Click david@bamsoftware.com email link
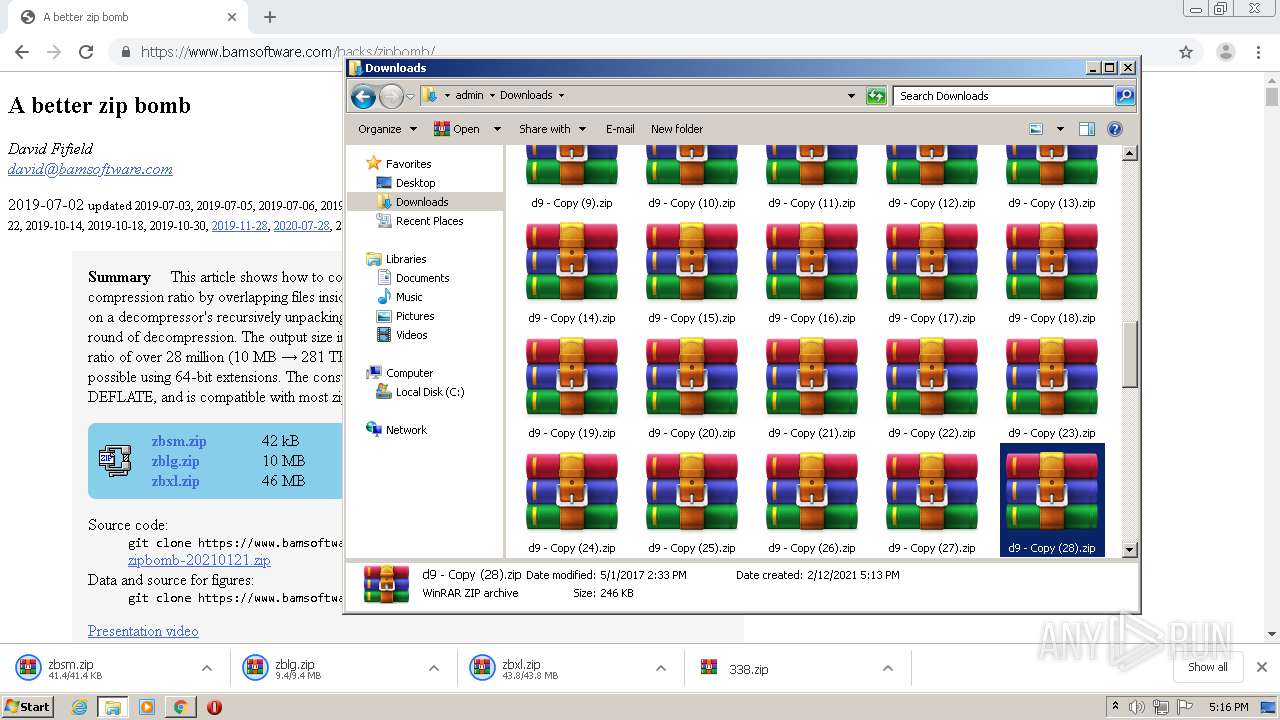The image size is (1280, 720). (90, 169)
